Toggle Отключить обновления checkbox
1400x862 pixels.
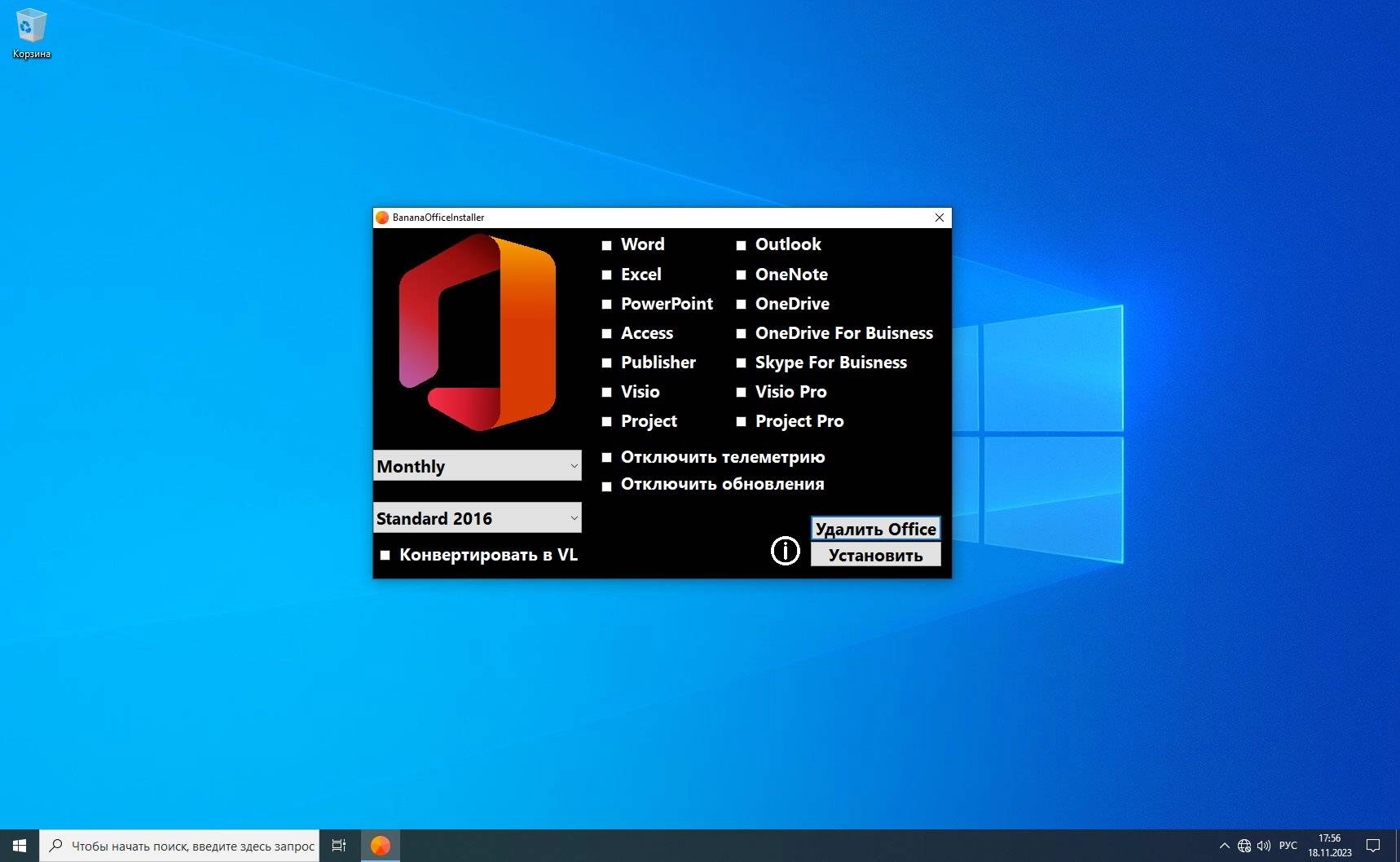pyautogui.click(x=606, y=487)
